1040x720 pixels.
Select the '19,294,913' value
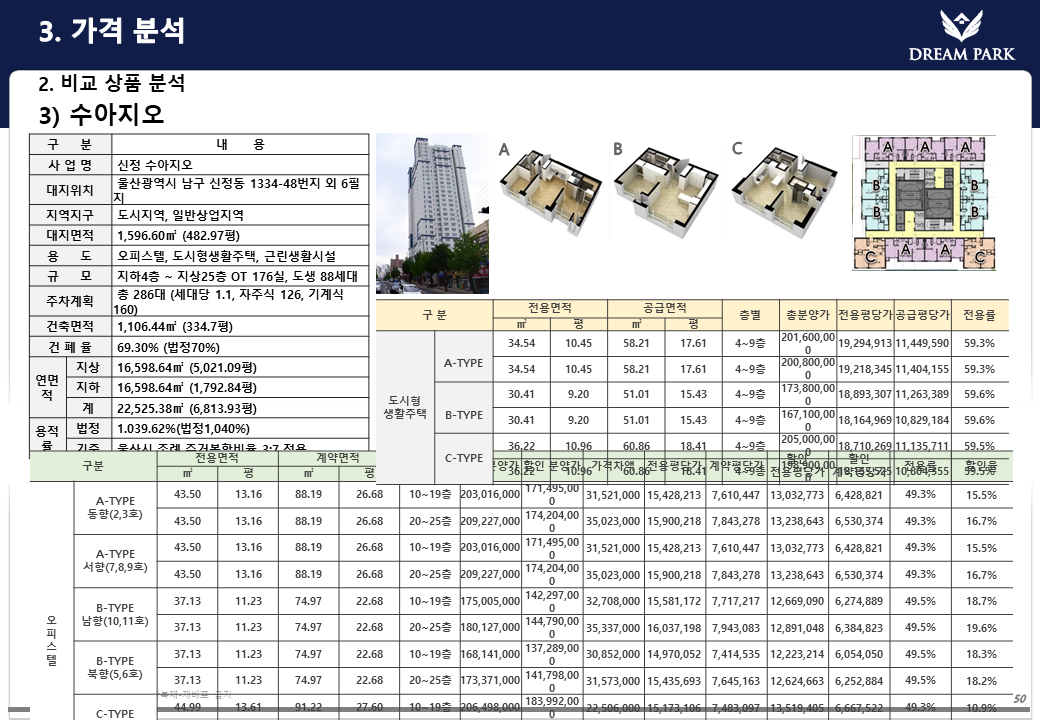coord(865,343)
